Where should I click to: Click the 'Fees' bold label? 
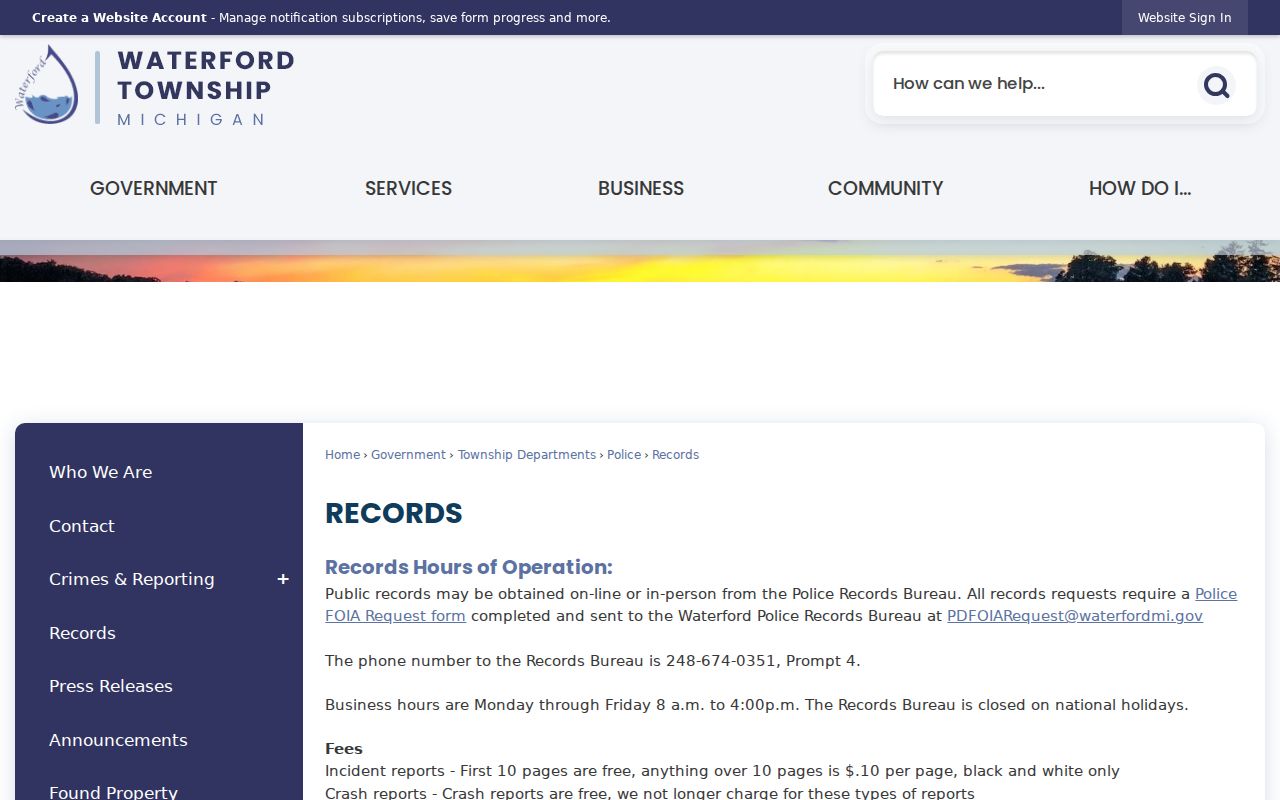344,749
